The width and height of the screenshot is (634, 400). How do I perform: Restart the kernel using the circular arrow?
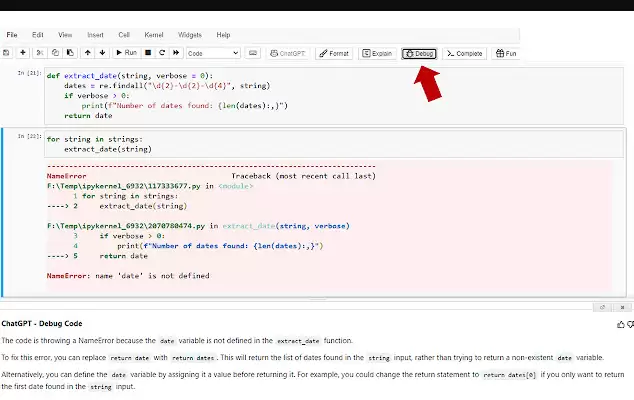coord(162,53)
